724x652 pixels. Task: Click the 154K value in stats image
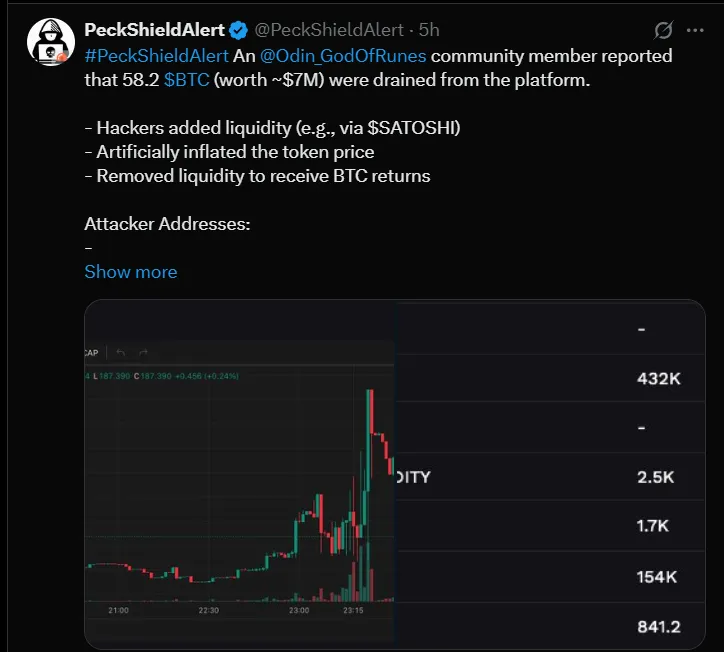coord(658,577)
